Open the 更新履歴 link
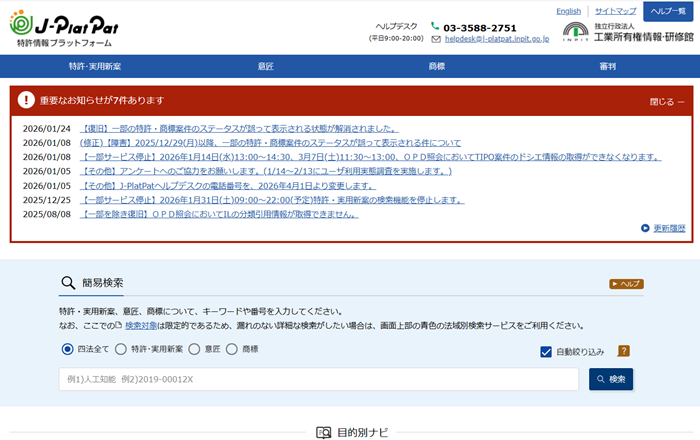Viewport: 700px width, 440px height. click(x=669, y=228)
